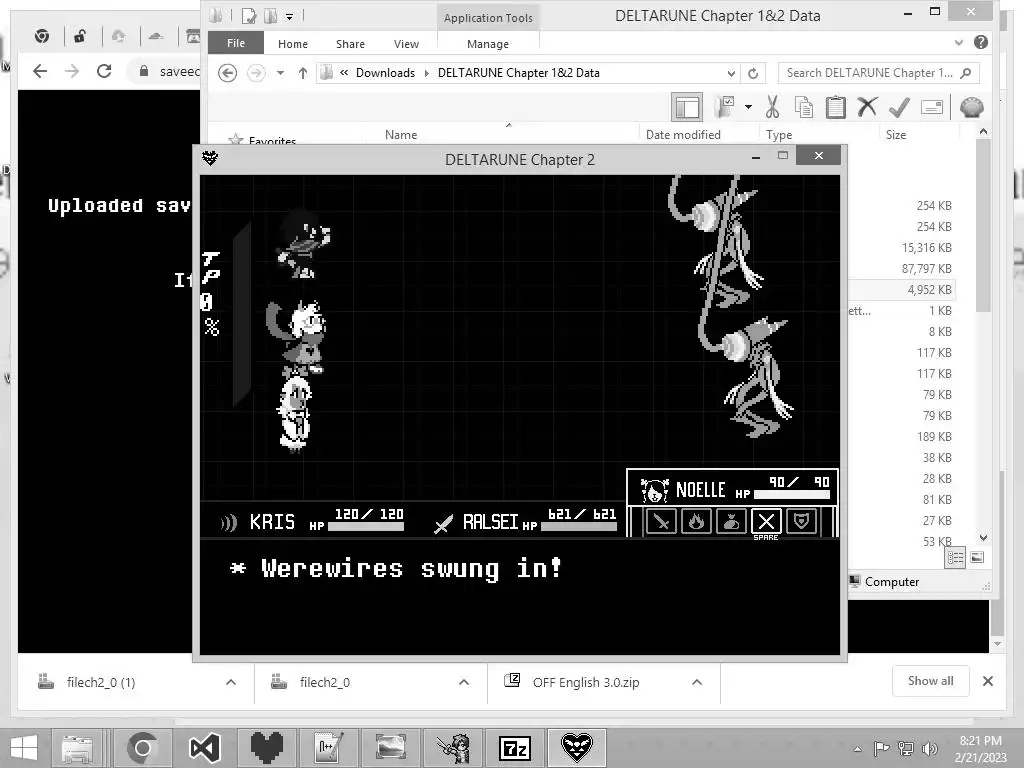Click the Delete X icon in Explorer
Viewport: 1024px width, 768px height.
point(867,107)
